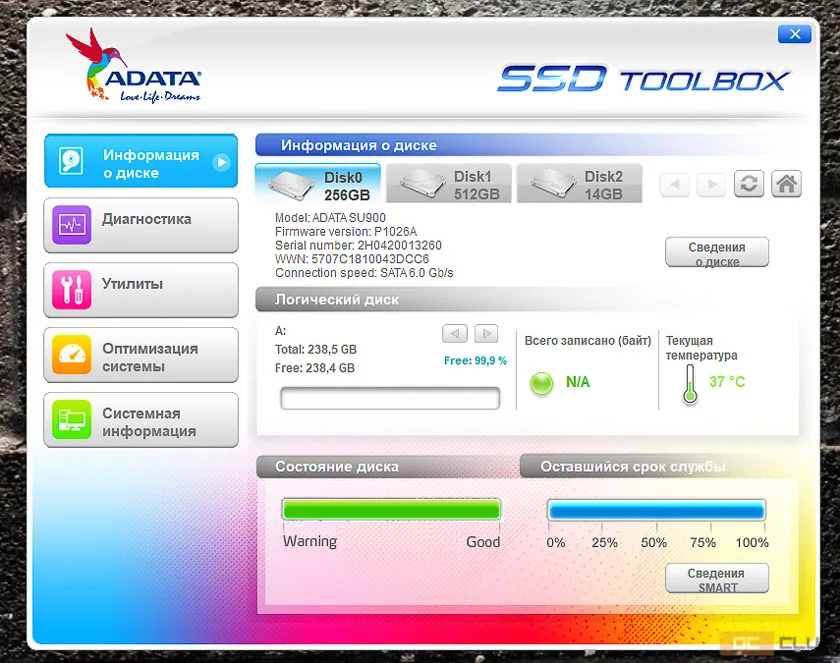Viewport: 840px width, 663px height.
Task: Click Total: 238,5 GB value
Action: tap(316, 350)
